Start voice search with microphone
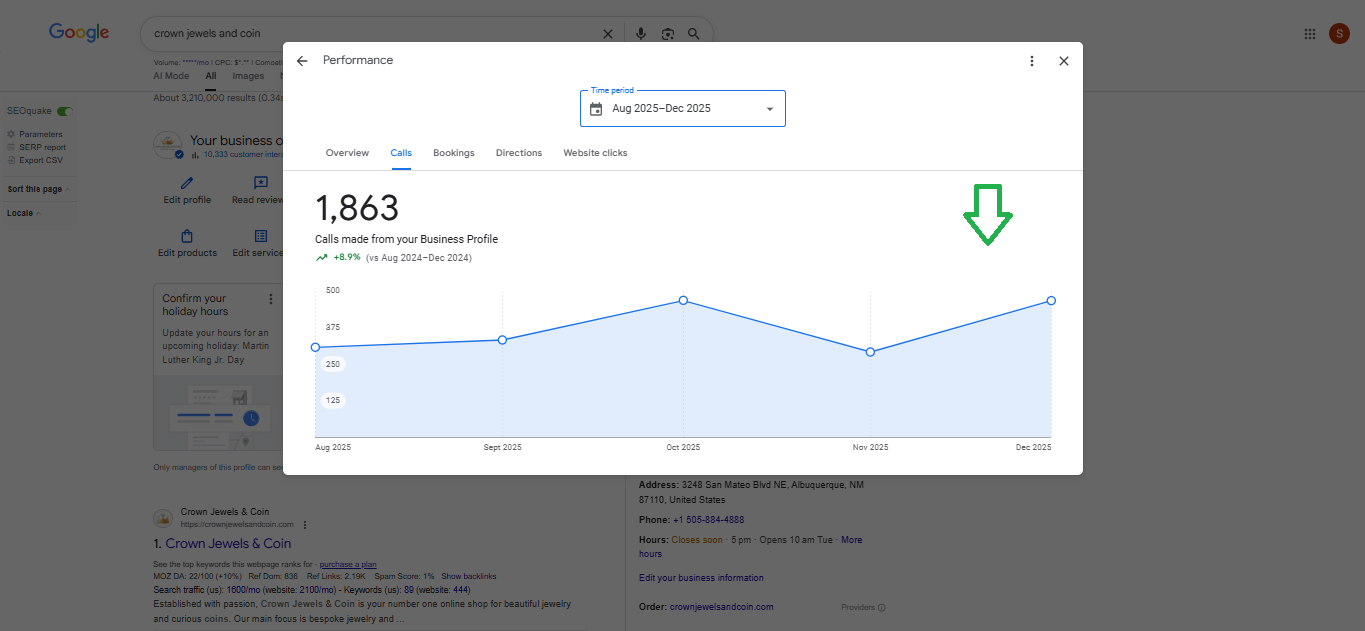This screenshot has height=631, width=1365. coord(641,34)
